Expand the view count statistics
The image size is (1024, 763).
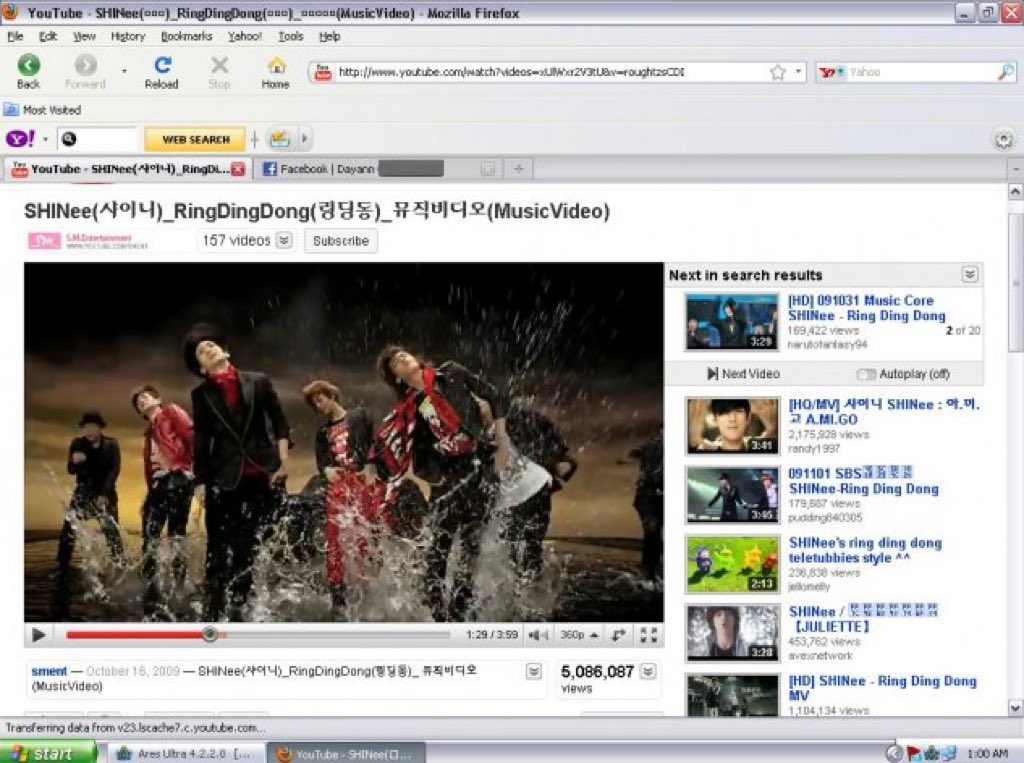tap(648, 672)
